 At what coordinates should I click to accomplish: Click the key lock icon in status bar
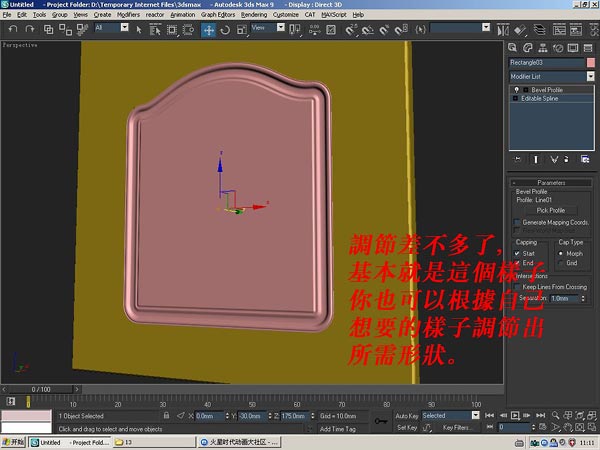coord(380,421)
